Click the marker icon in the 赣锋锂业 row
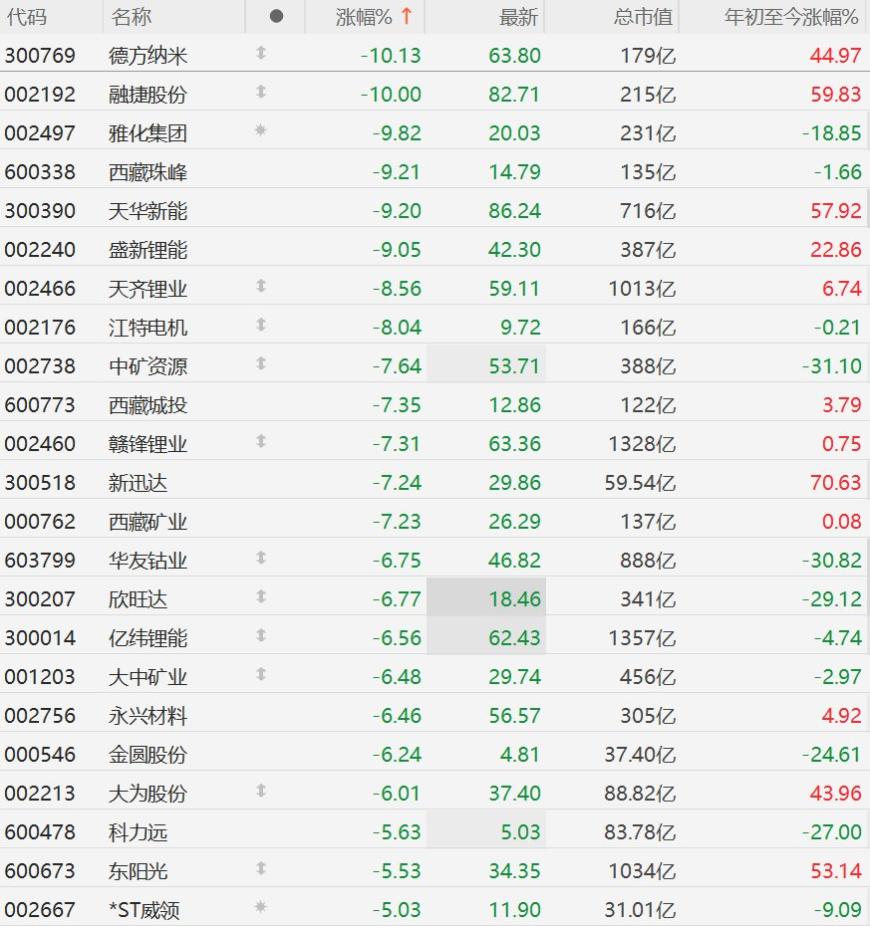Viewport: 870px width, 926px height. pos(261,442)
